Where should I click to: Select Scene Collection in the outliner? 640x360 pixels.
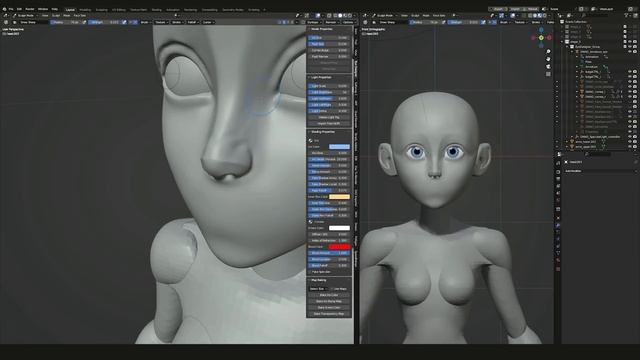(x=576, y=22)
